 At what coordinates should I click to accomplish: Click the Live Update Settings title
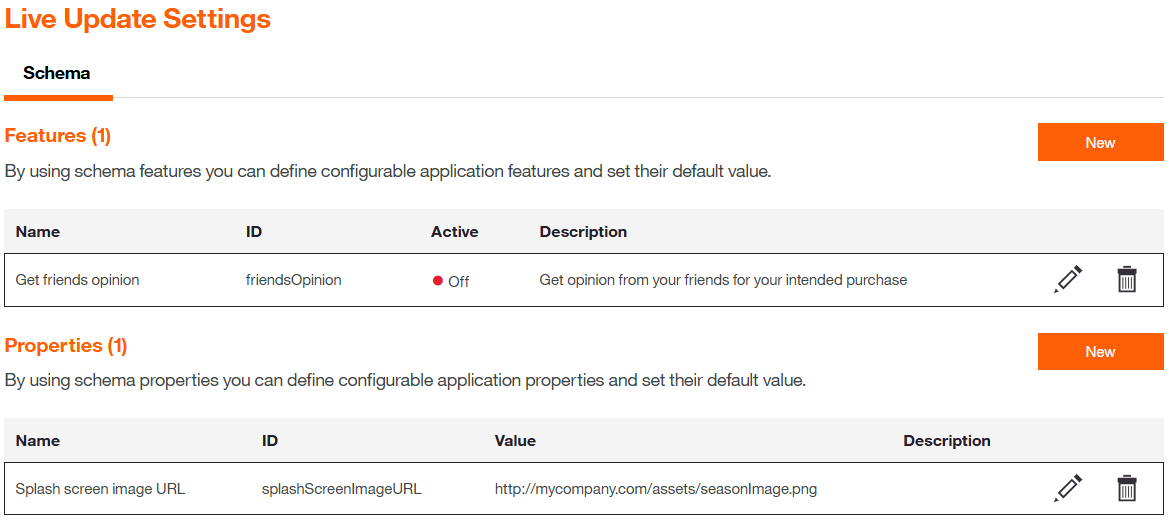point(138,19)
